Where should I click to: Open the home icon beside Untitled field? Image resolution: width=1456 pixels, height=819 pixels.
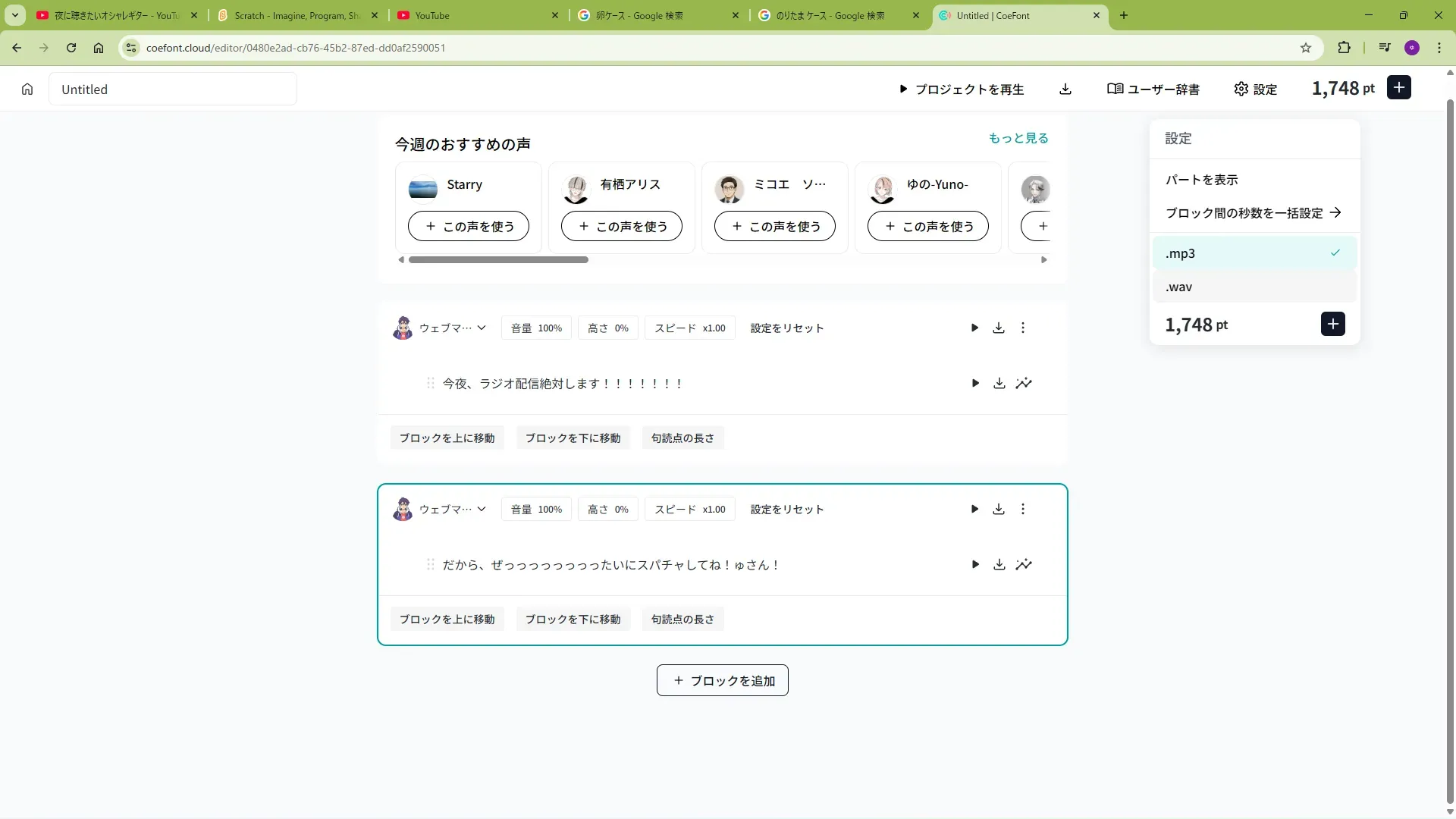[x=27, y=89]
